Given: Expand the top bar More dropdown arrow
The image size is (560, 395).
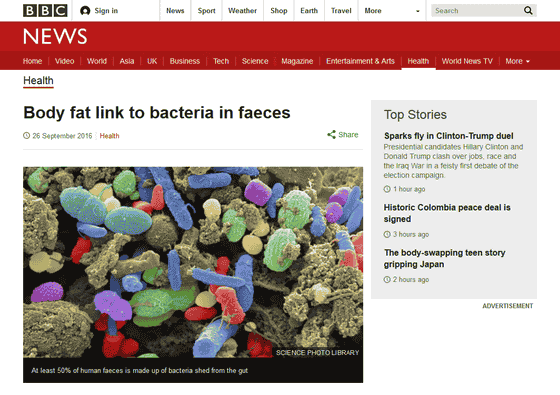Looking at the screenshot, I should [418, 11].
